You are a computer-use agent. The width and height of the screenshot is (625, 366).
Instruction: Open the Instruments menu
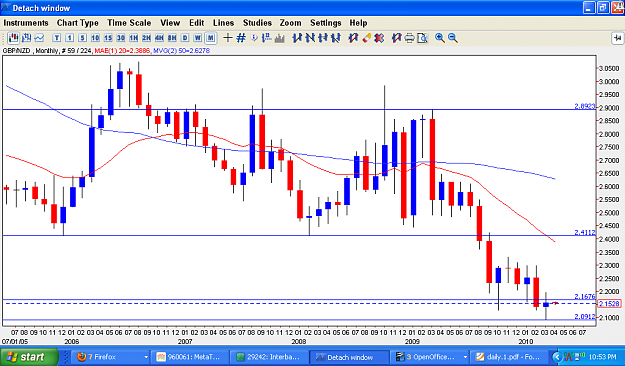pyautogui.click(x=26, y=23)
